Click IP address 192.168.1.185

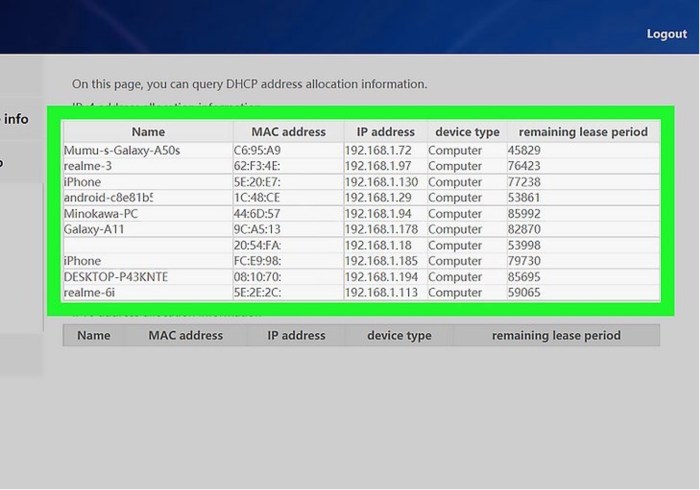click(x=382, y=261)
